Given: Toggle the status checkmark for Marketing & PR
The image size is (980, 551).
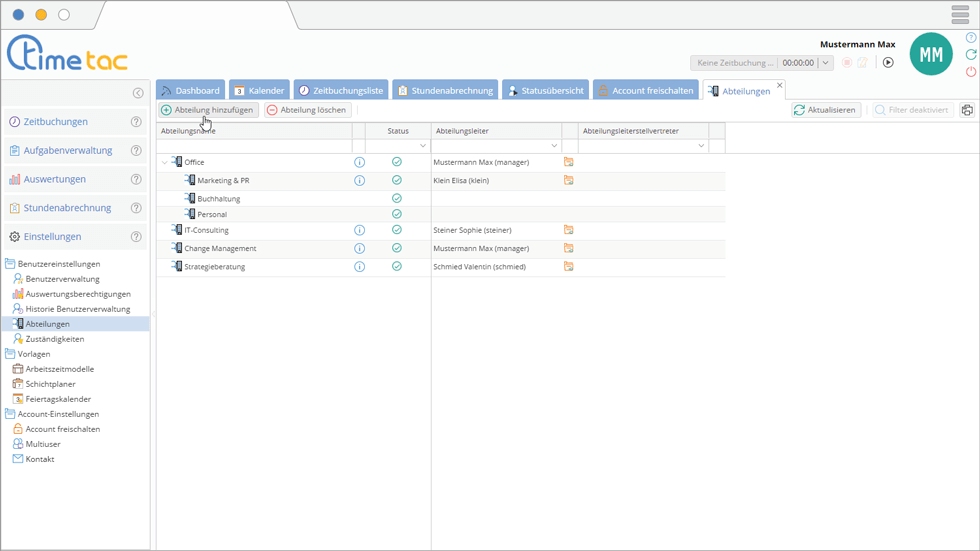Looking at the screenshot, I should pyautogui.click(x=397, y=181).
